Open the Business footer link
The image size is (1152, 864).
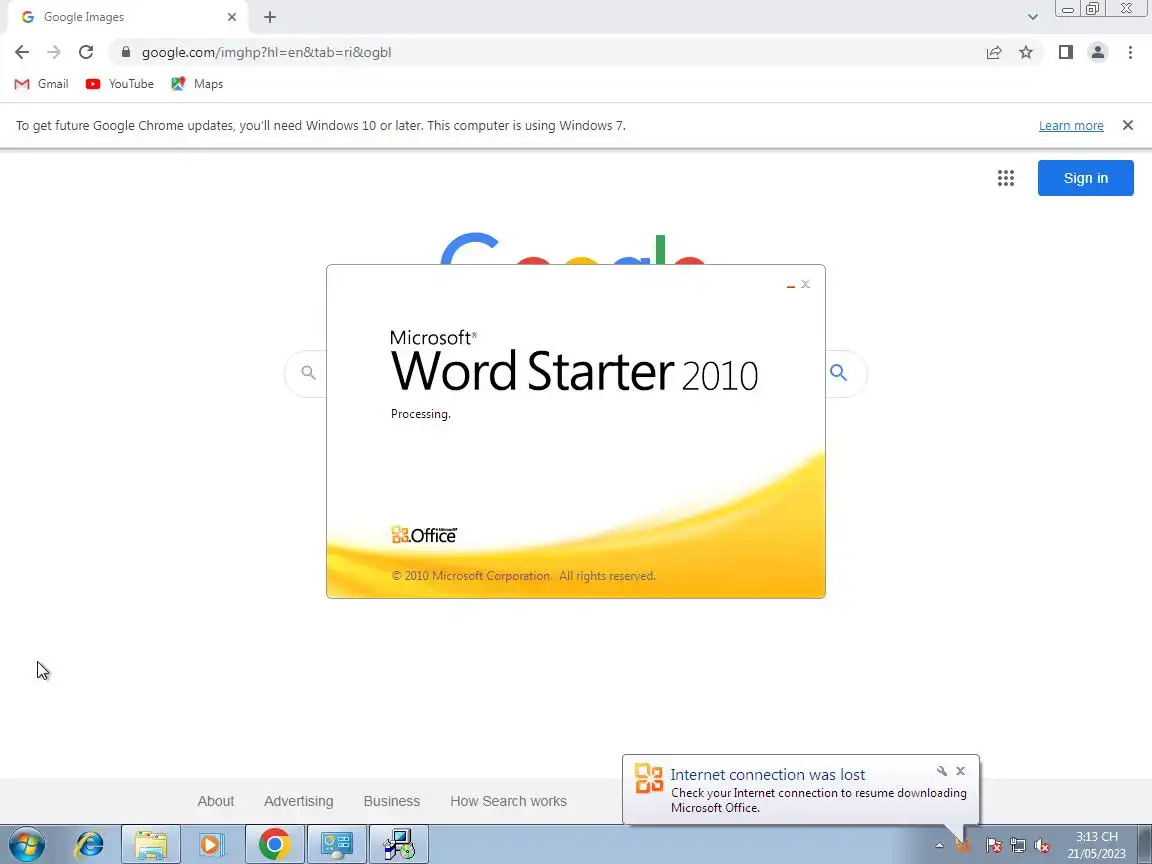coord(392,801)
